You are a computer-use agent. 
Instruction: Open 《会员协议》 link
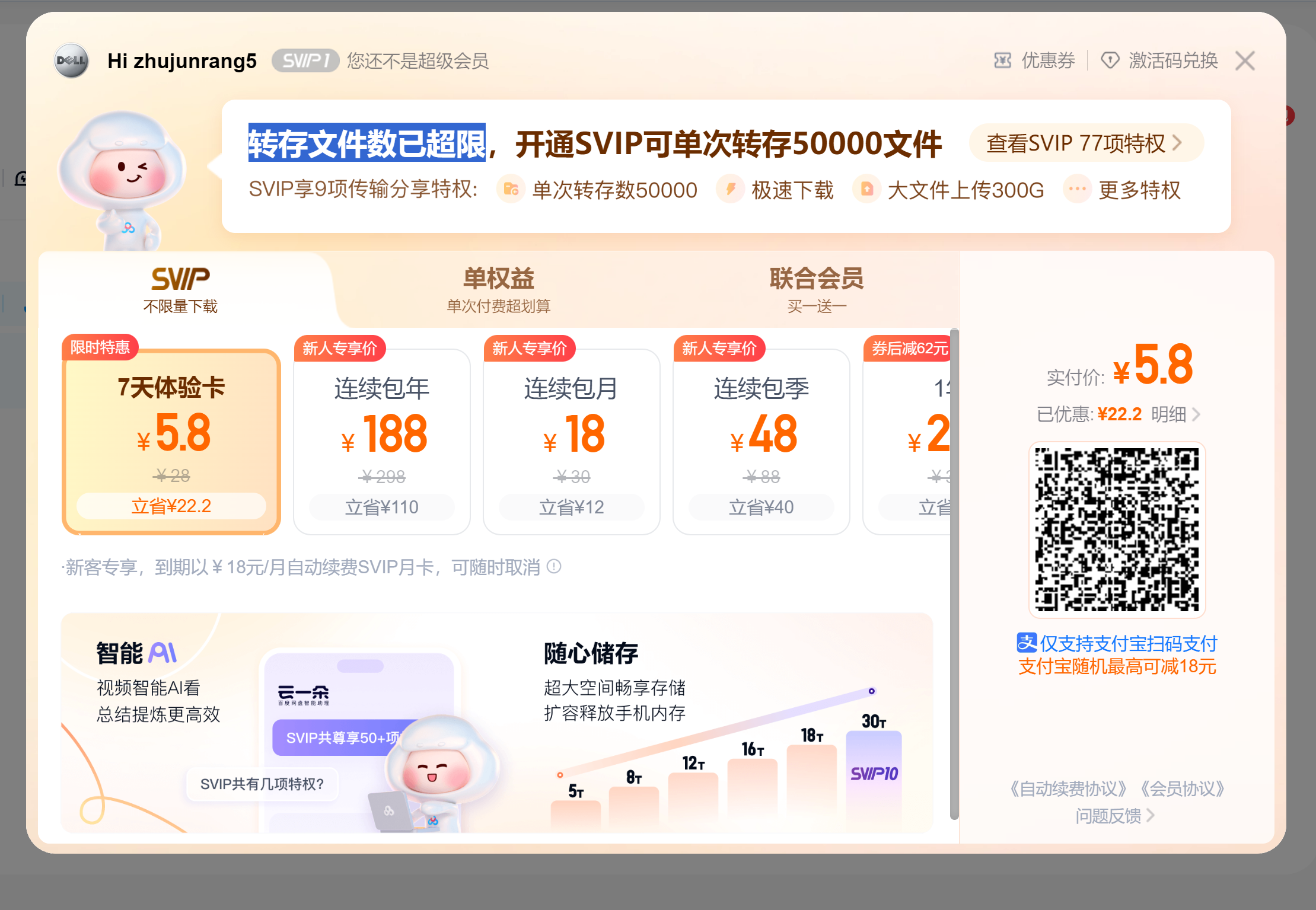1183,788
